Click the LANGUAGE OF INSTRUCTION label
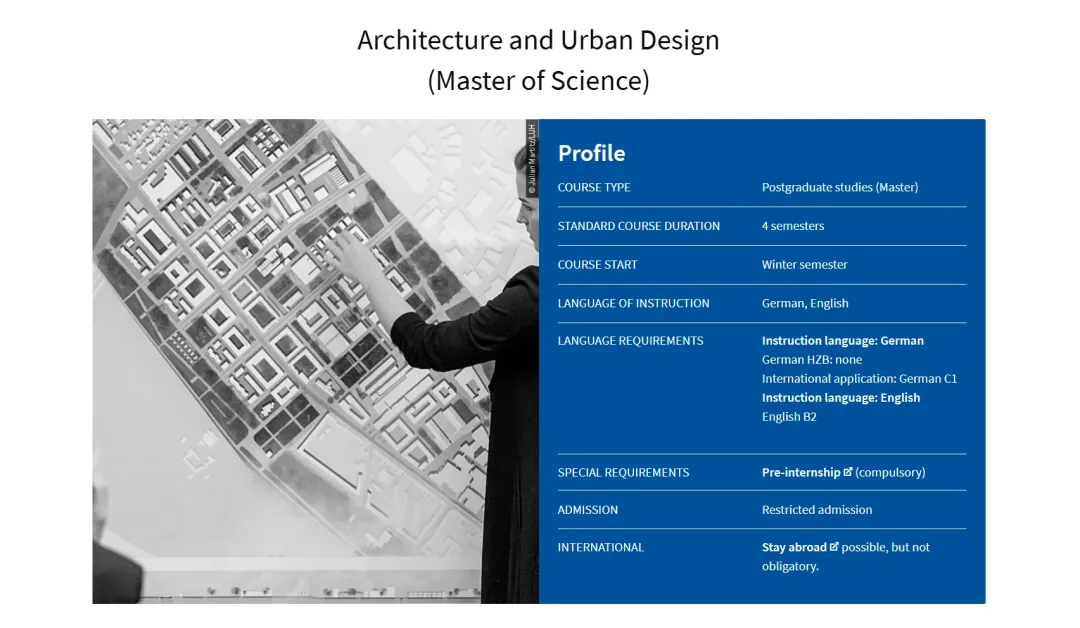Image resolution: width=1080 pixels, height=628 pixels. 633,303
